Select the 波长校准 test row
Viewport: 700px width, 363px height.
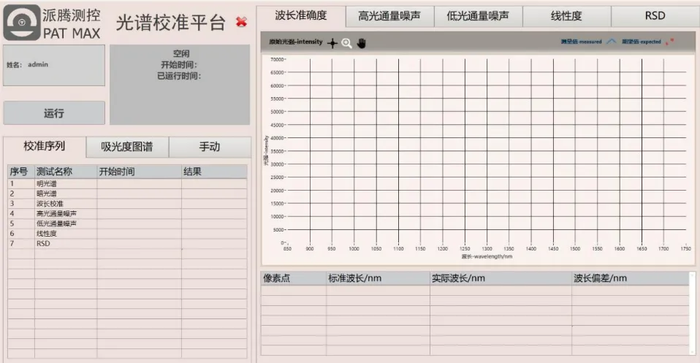point(127,204)
